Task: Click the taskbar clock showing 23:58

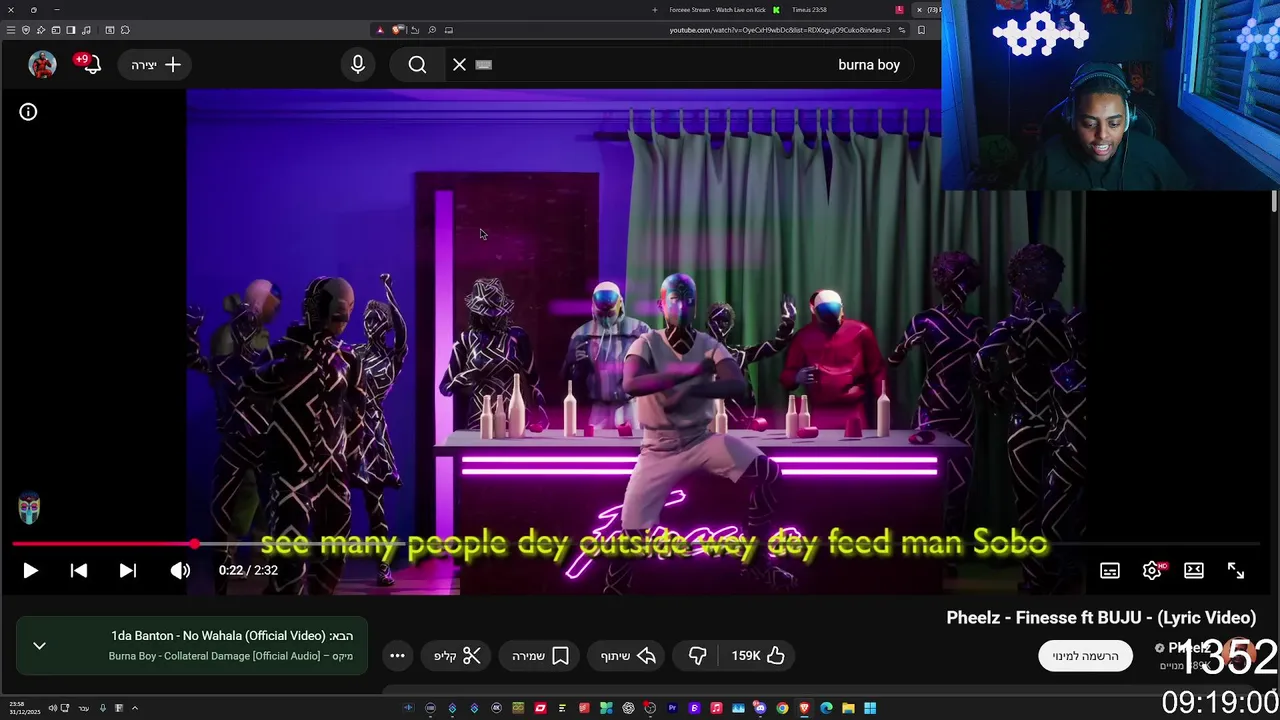Action: tap(24, 708)
